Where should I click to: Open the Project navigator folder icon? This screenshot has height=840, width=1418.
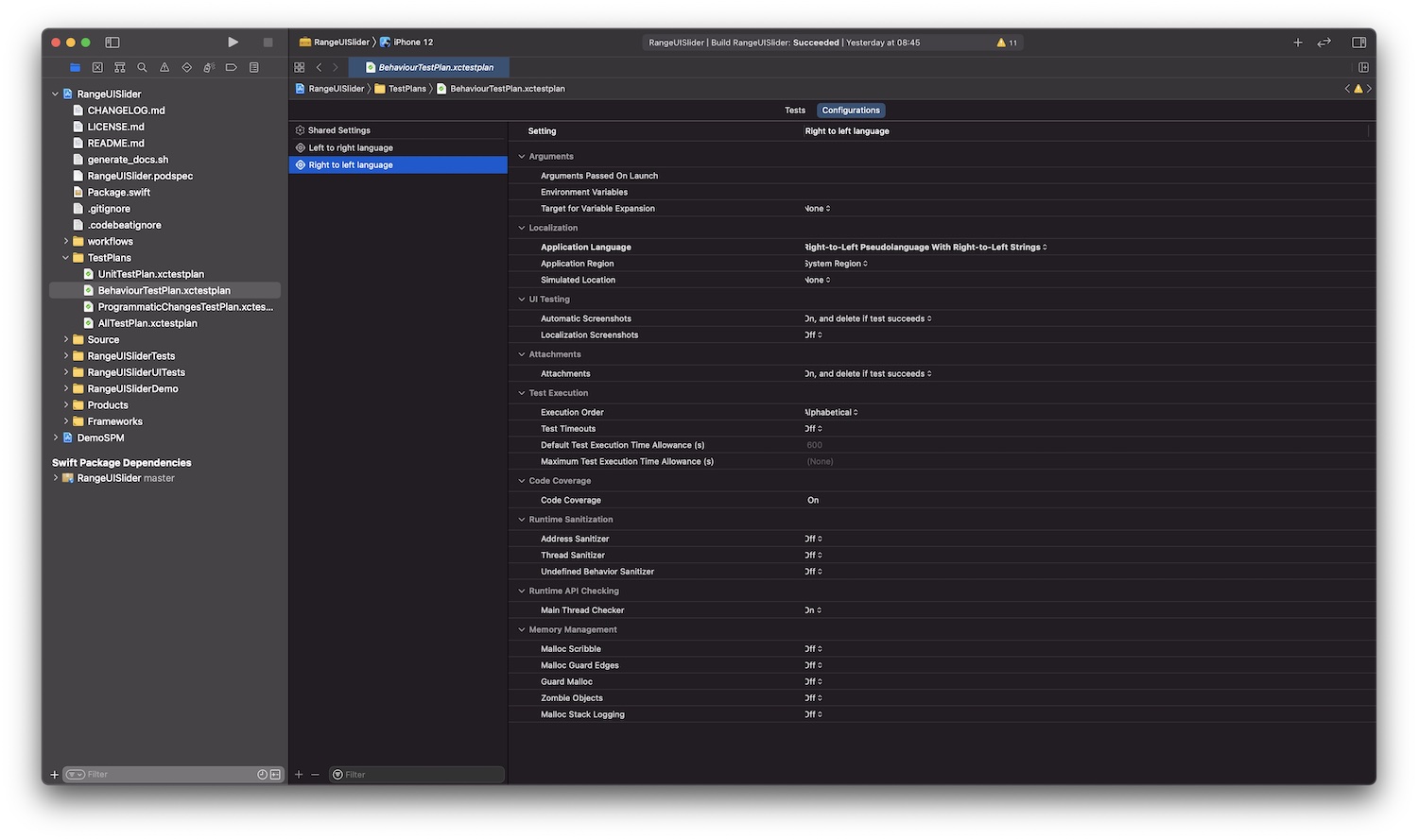coord(75,68)
